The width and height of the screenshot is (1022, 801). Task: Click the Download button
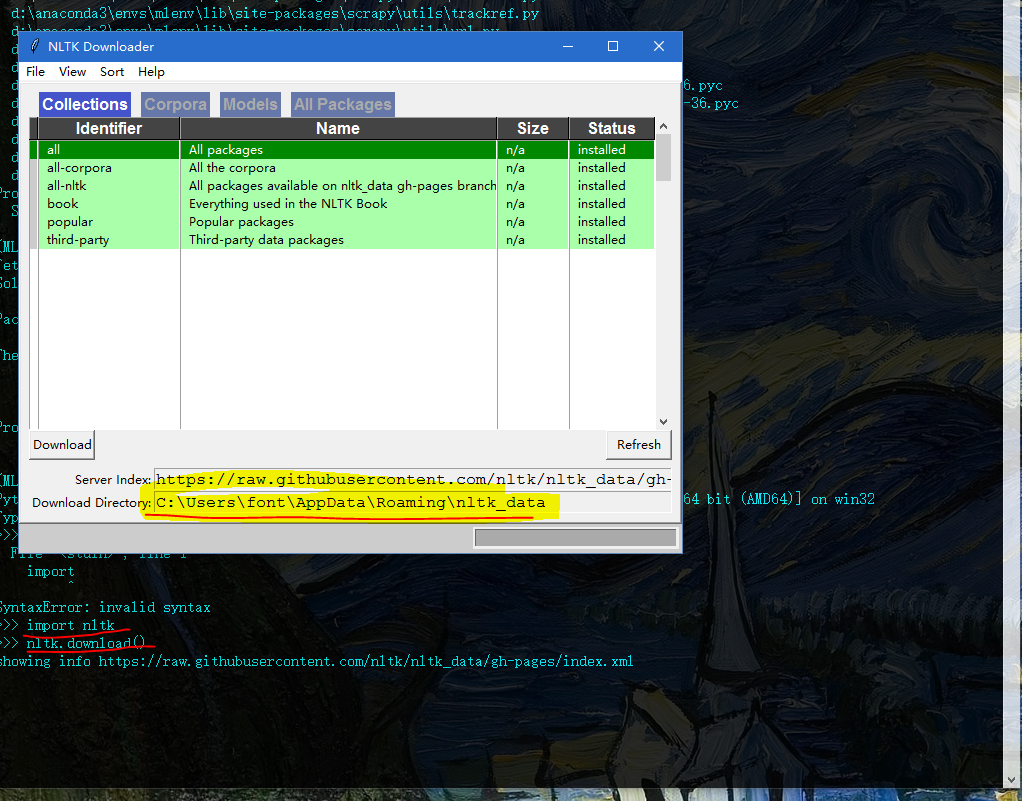click(x=63, y=444)
